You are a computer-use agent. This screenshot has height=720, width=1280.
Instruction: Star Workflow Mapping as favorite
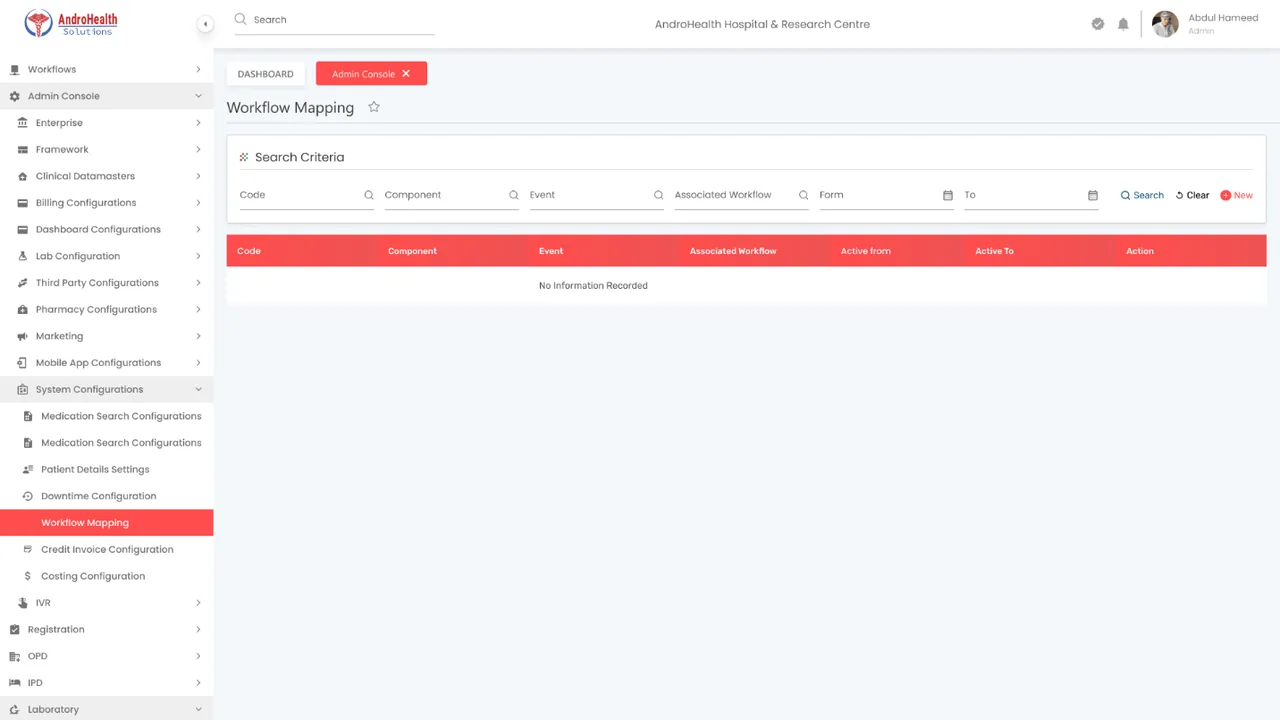(374, 107)
